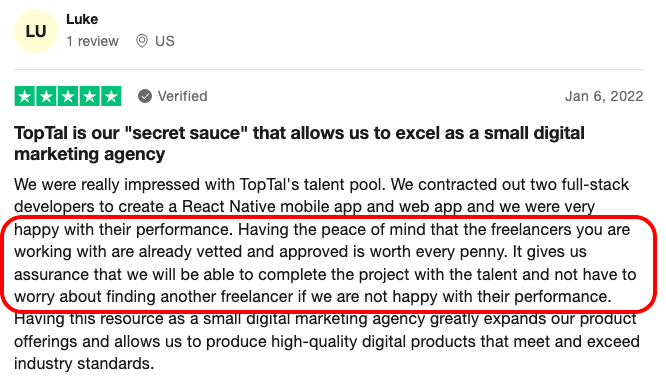
Task: Click the 'Verified' label text
Action: click(x=183, y=96)
